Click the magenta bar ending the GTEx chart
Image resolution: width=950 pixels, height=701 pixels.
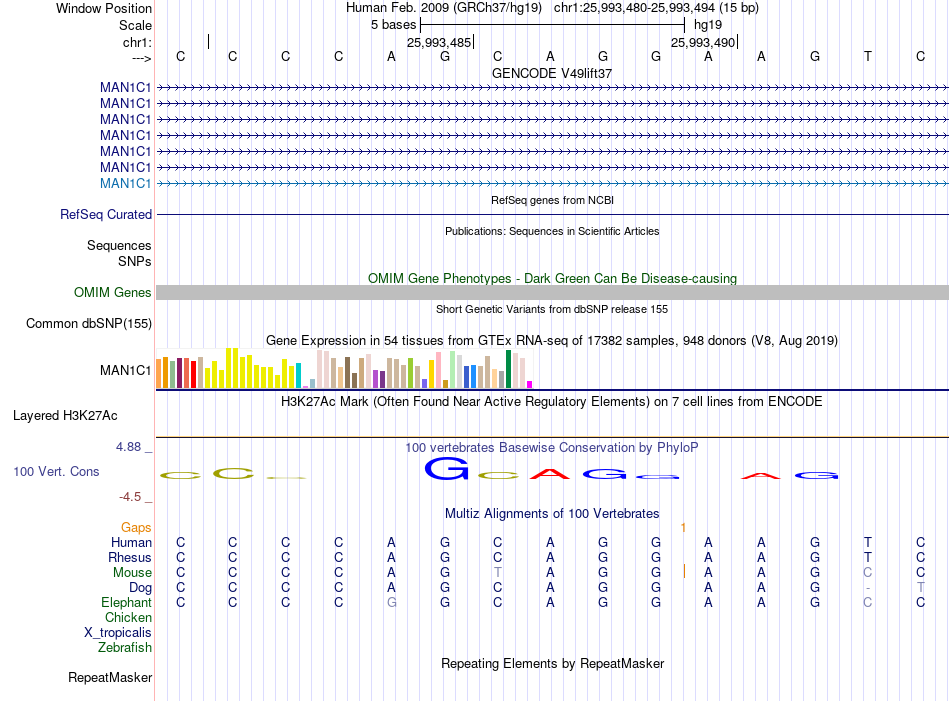(x=530, y=384)
